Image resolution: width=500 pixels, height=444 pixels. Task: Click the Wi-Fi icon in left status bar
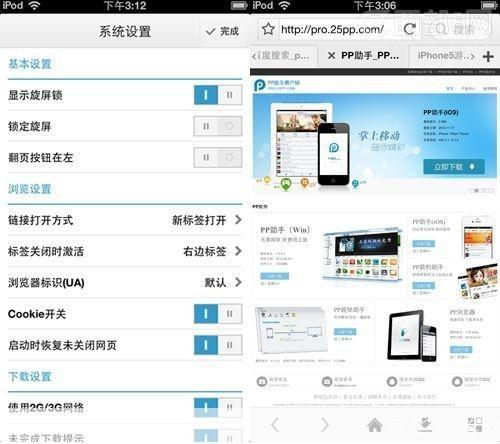click(x=34, y=6)
